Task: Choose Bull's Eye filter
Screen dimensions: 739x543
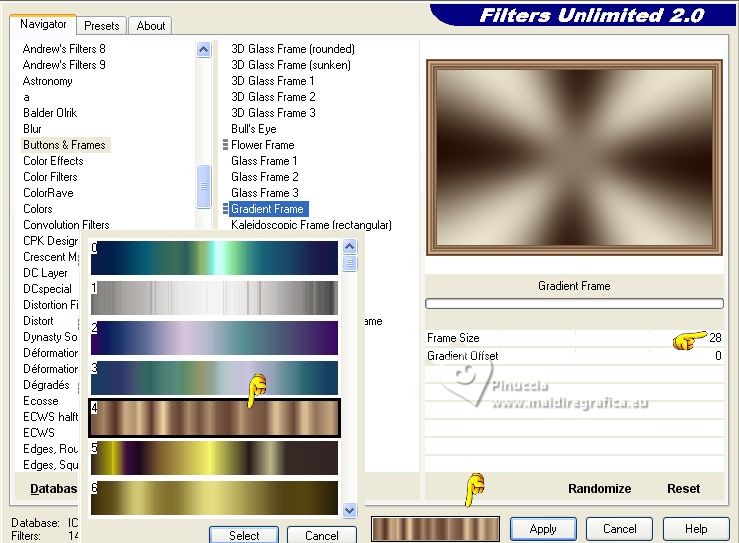Action: (x=254, y=129)
